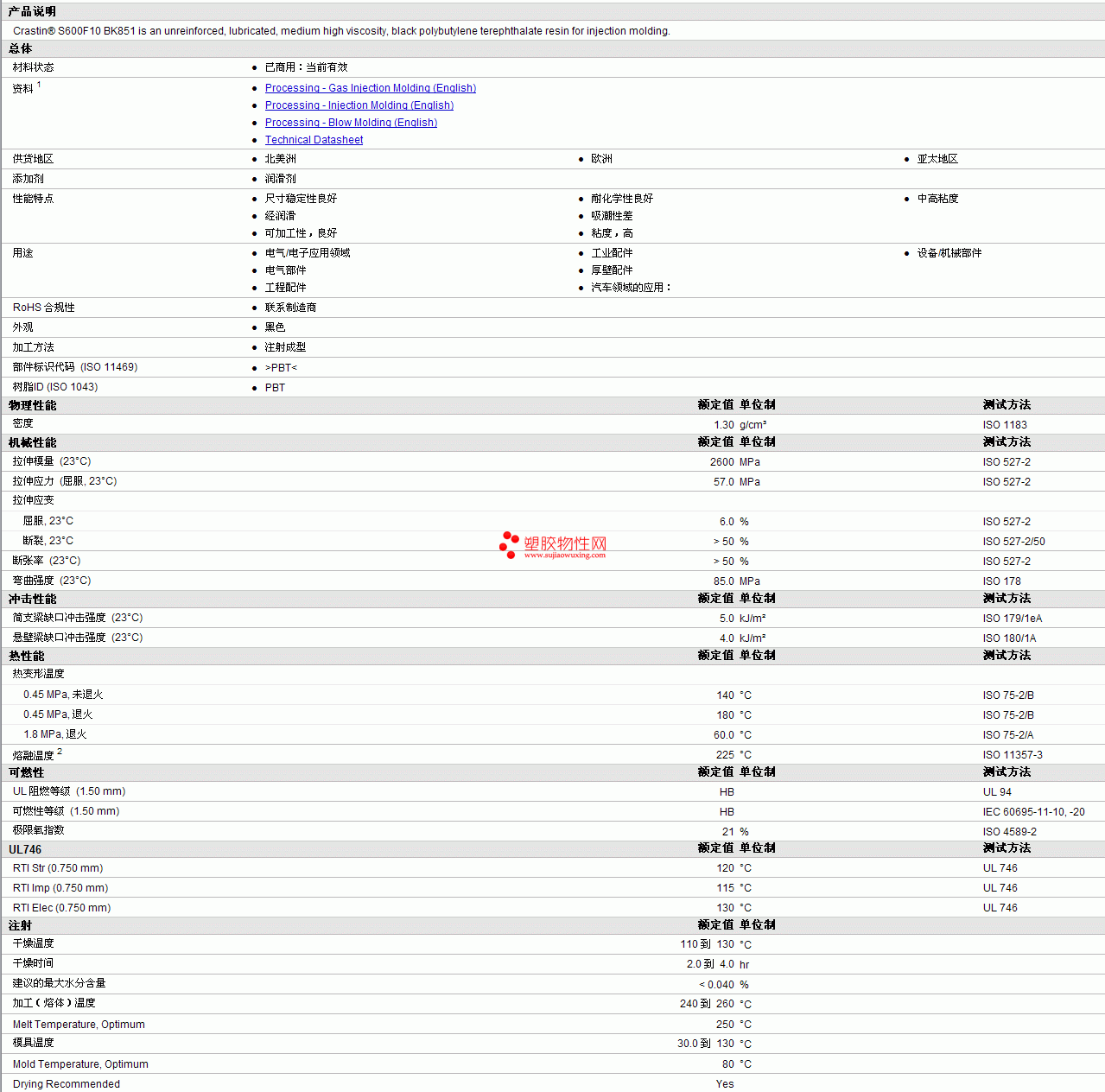Select the ISO 11357-3 test method
This screenshot has width=1105, height=1092.
pyautogui.click(x=1013, y=755)
